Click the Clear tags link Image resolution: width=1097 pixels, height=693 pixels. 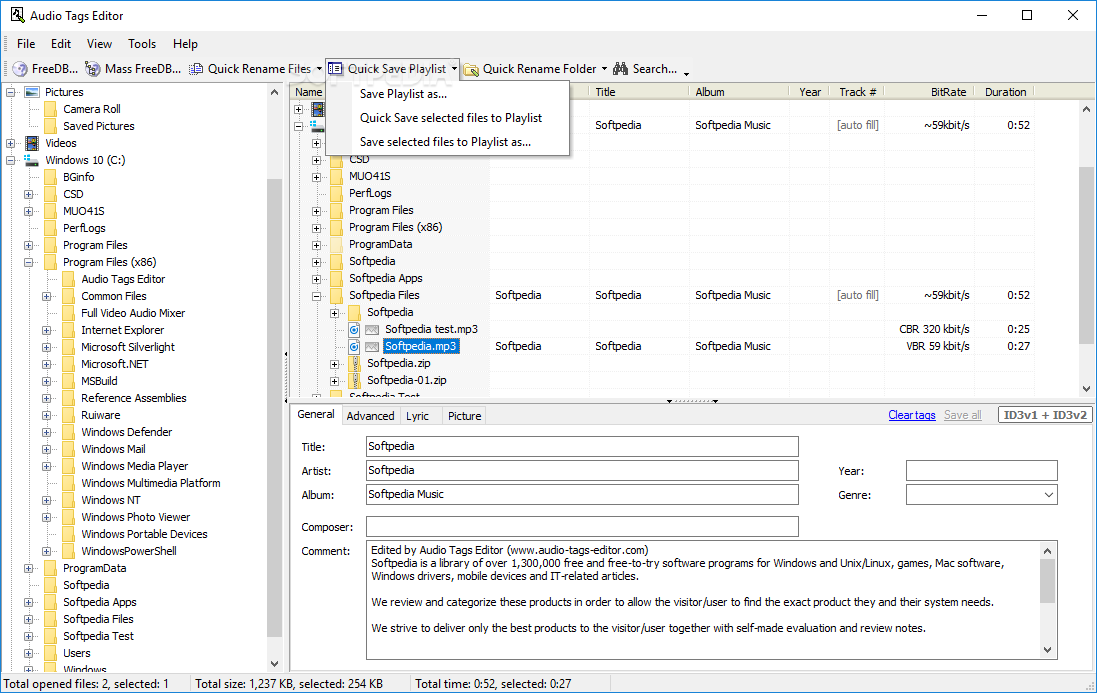(x=911, y=415)
